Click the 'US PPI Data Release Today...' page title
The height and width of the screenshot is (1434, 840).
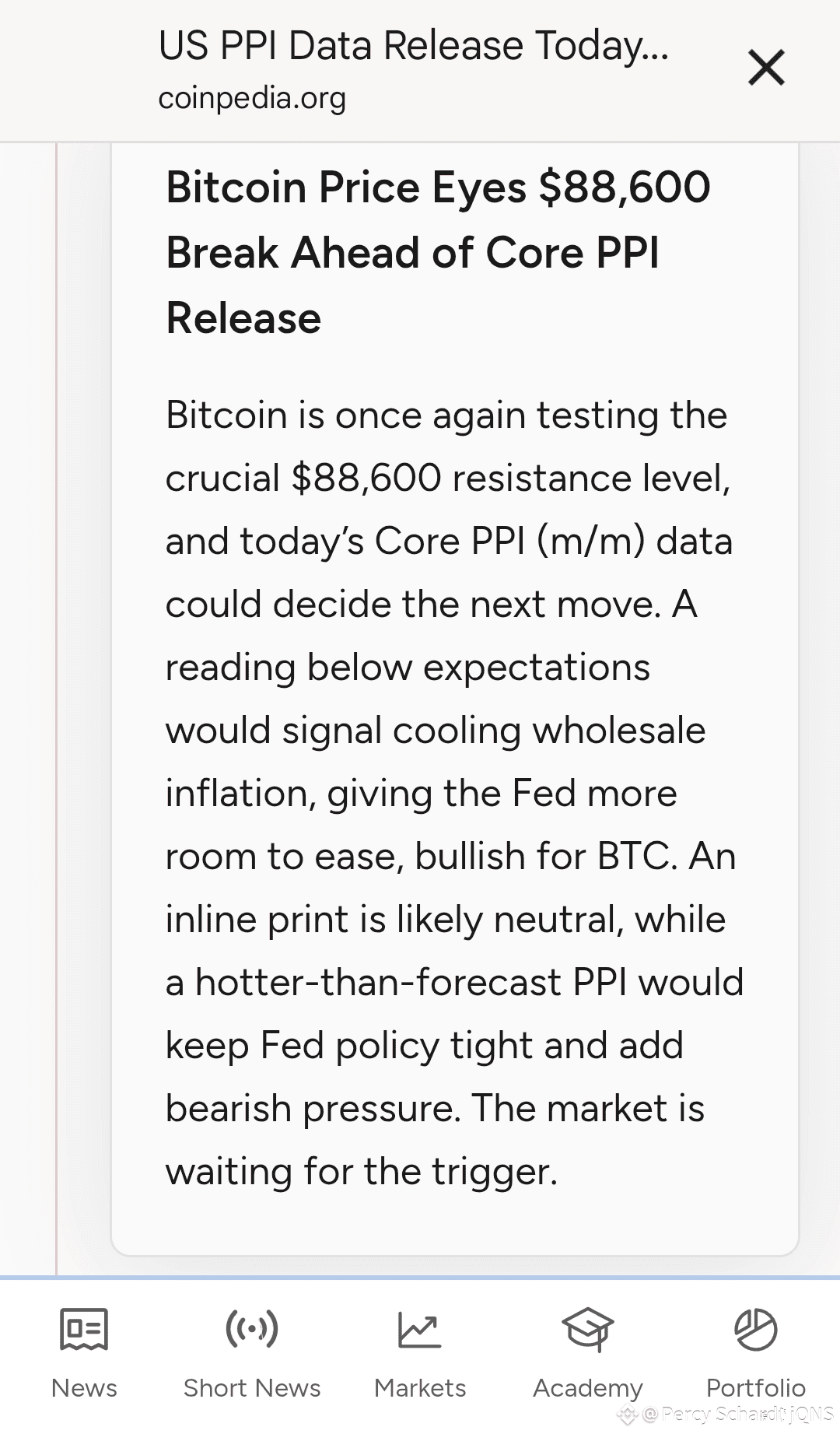point(413,46)
